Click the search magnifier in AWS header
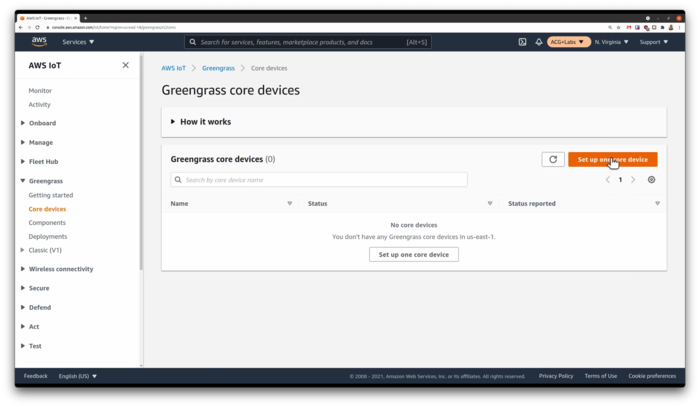The image size is (700, 407). [x=192, y=42]
